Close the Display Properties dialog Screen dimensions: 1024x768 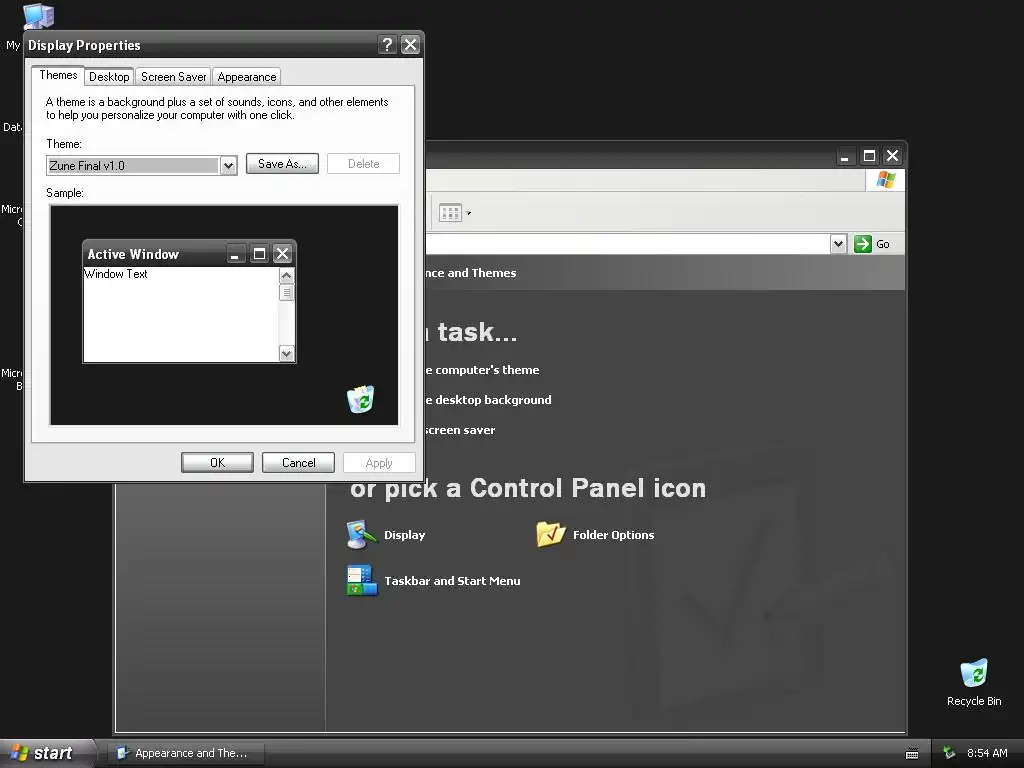point(410,44)
